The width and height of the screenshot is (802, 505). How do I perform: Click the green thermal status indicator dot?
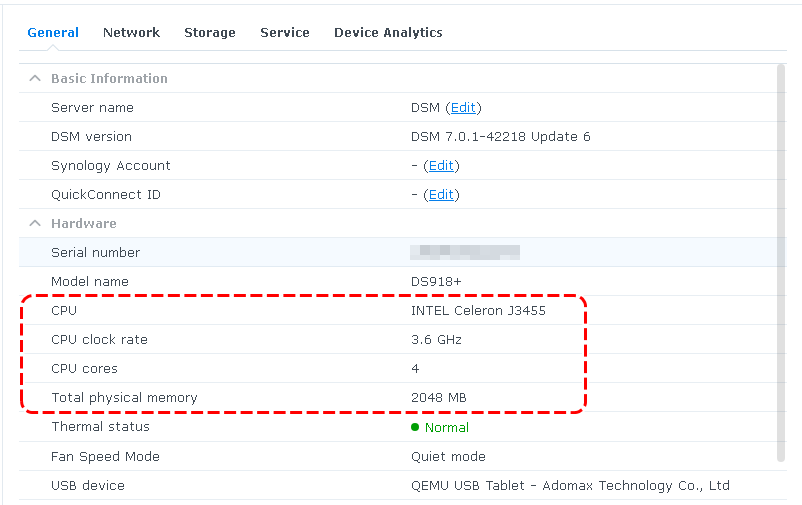pyautogui.click(x=415, y=427)
